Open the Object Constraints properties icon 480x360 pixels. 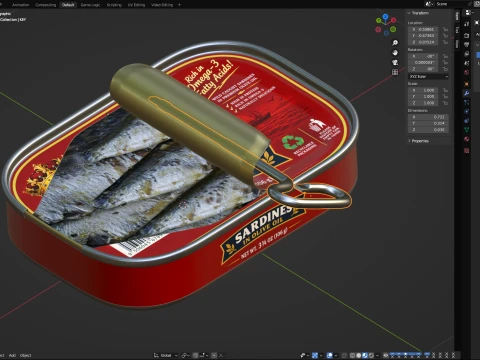click(x=467, y=121)
